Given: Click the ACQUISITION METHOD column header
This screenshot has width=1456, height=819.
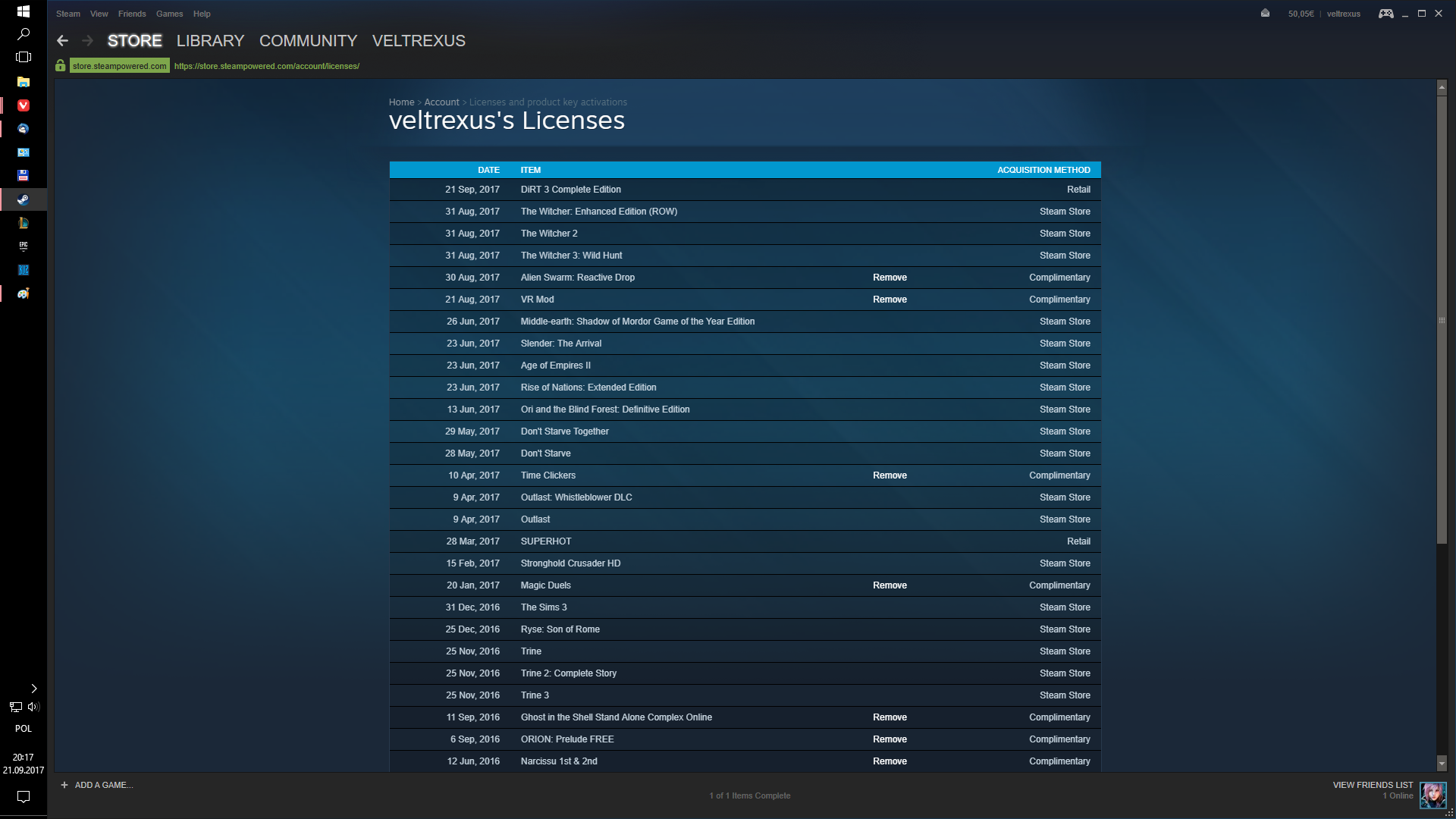Looking at the screenshot, I should [1043, 170].
